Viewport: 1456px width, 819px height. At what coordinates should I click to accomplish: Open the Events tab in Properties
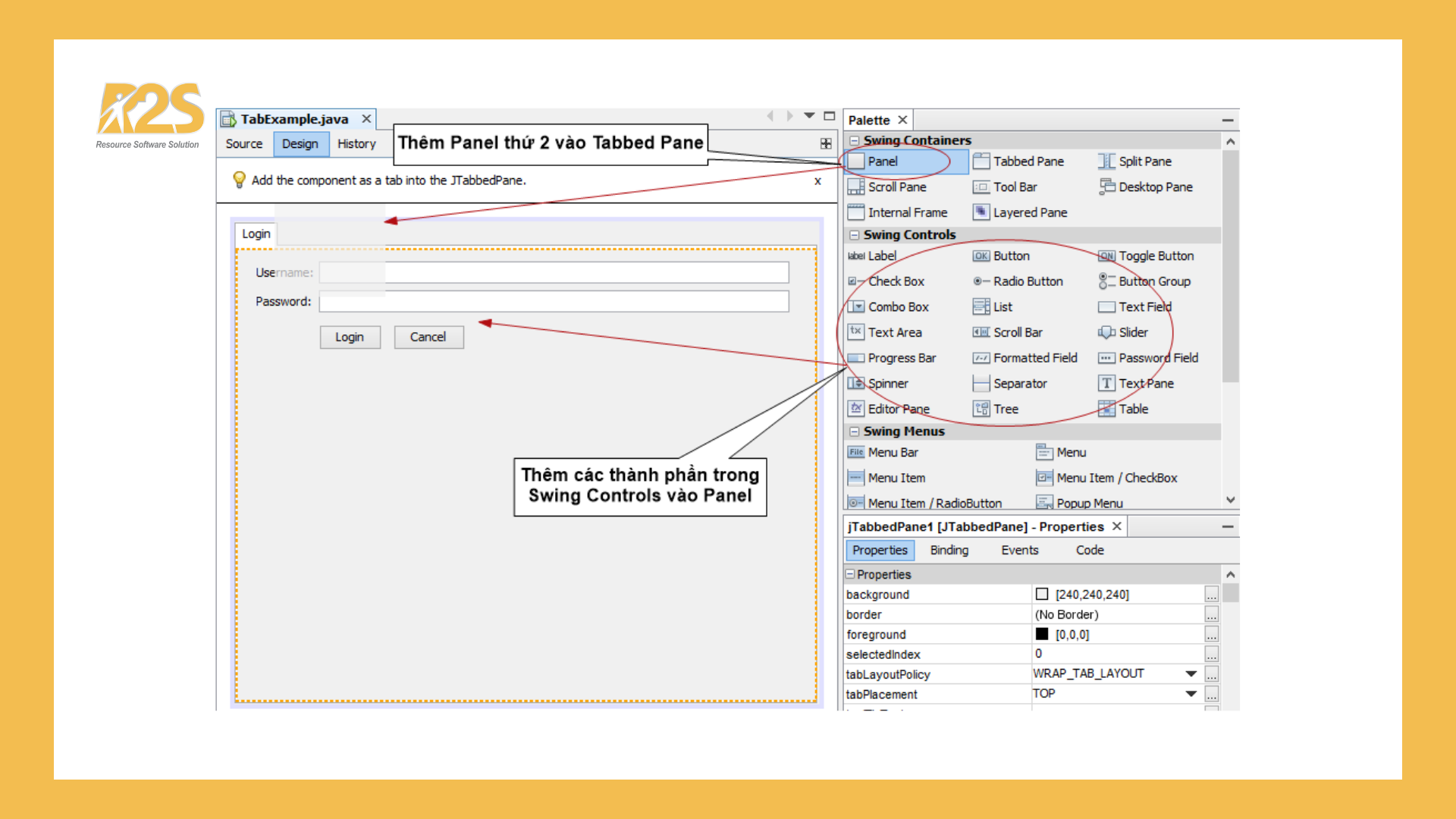[x=1019, y=551]
